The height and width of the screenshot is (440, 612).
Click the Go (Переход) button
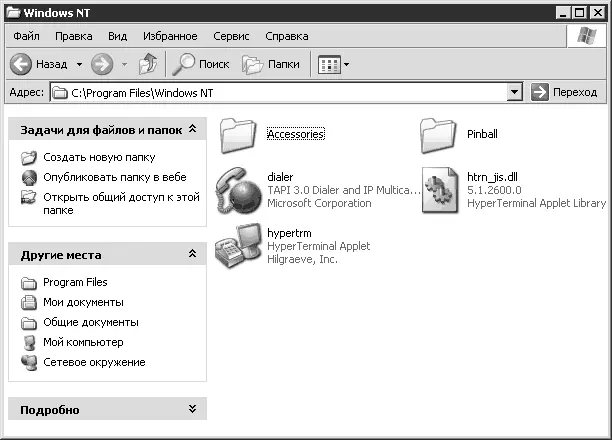click(566, 92)
